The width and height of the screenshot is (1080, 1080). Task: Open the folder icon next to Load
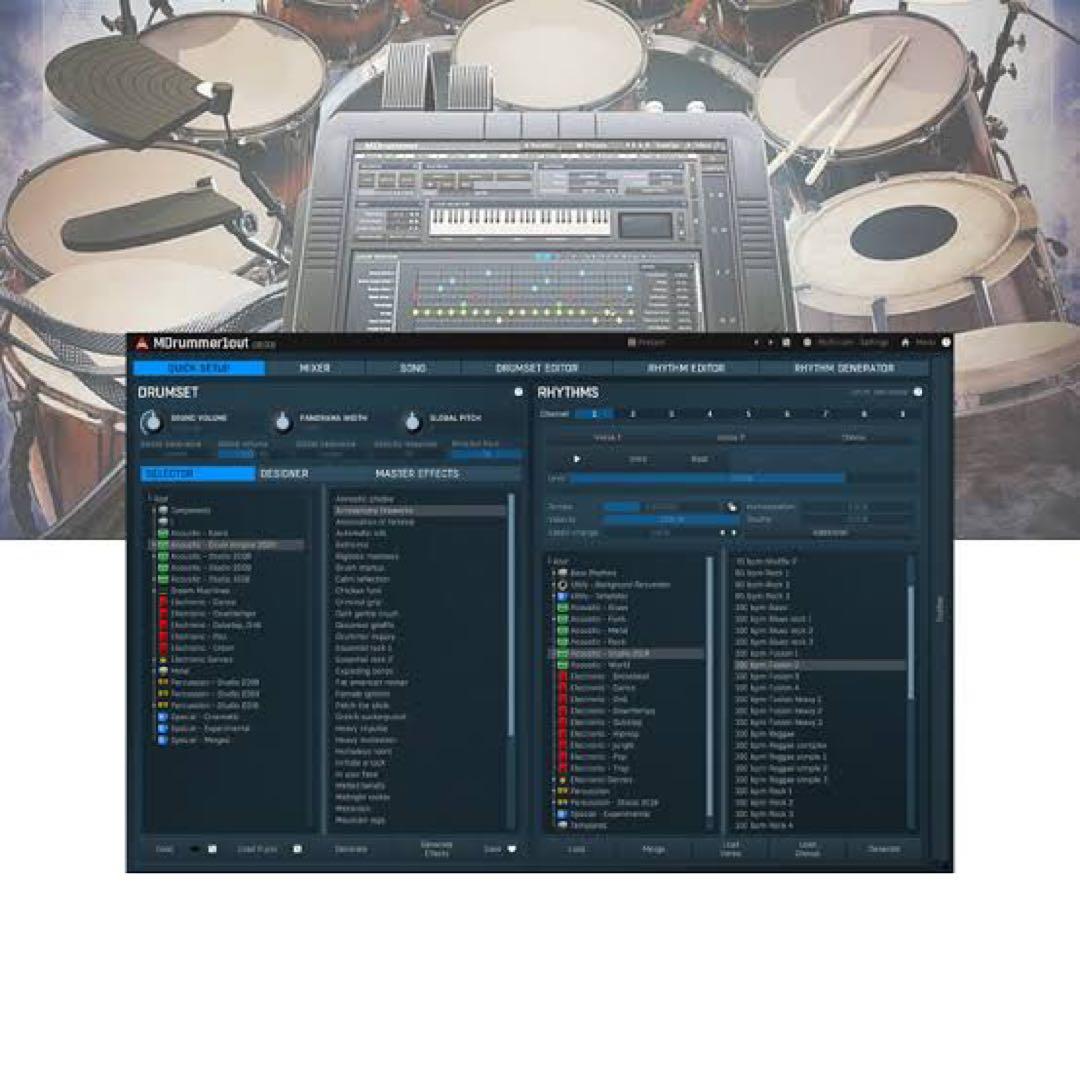click(211, 849)
